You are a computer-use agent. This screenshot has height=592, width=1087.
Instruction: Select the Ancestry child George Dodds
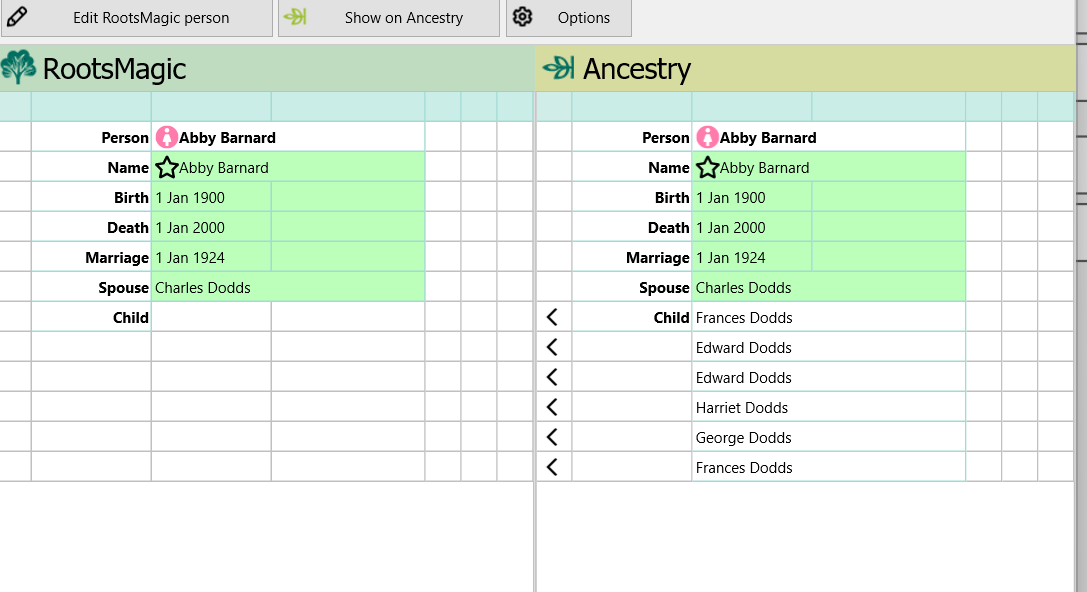[828, 437]
